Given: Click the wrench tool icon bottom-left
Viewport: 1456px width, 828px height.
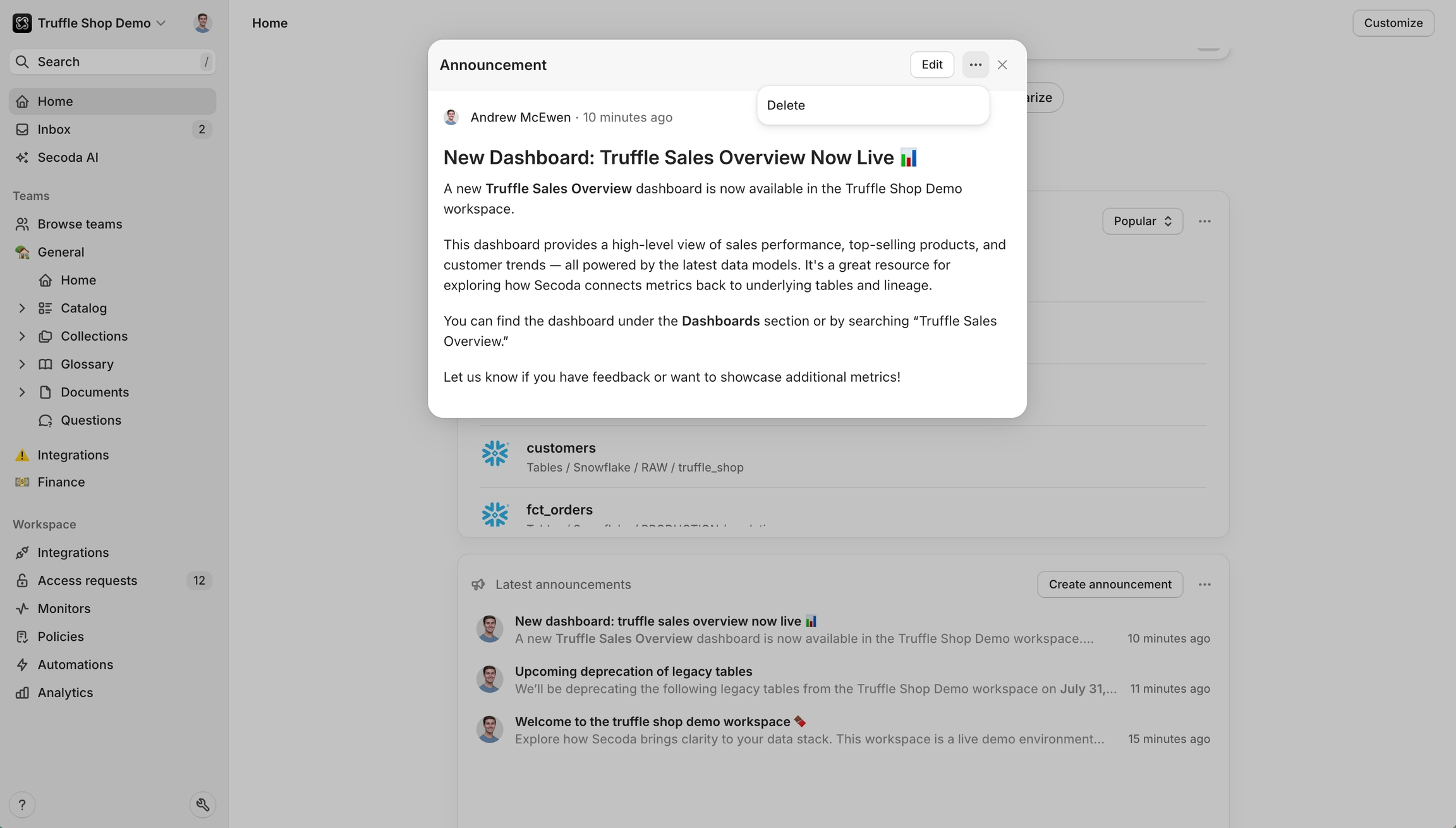Looking at the screenshot, I should (x=202, y=805).
